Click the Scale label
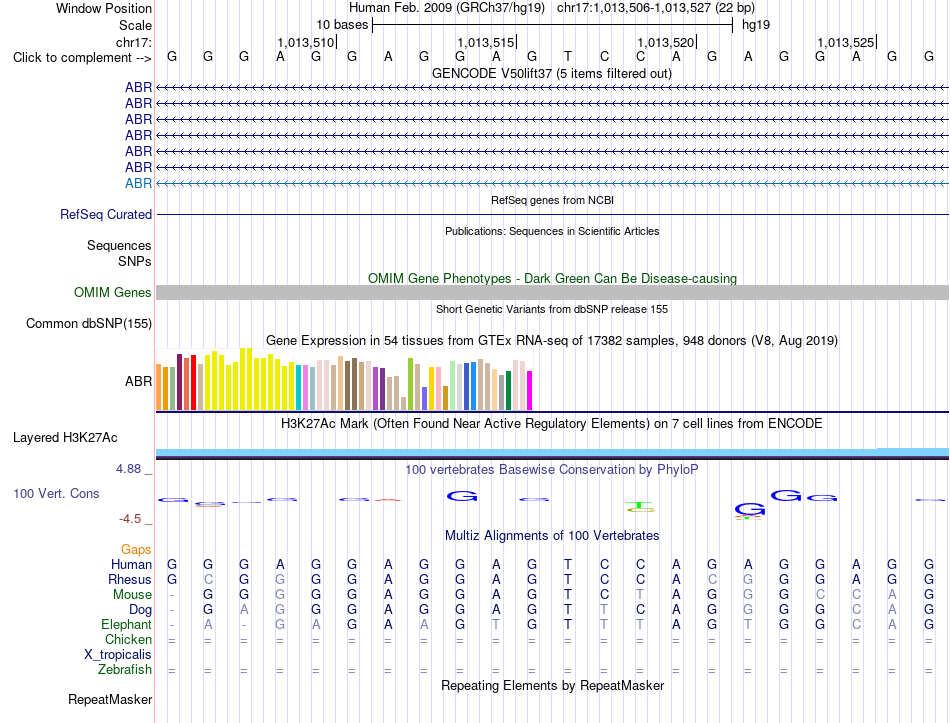The image size is (950, 723). (136, 25)
